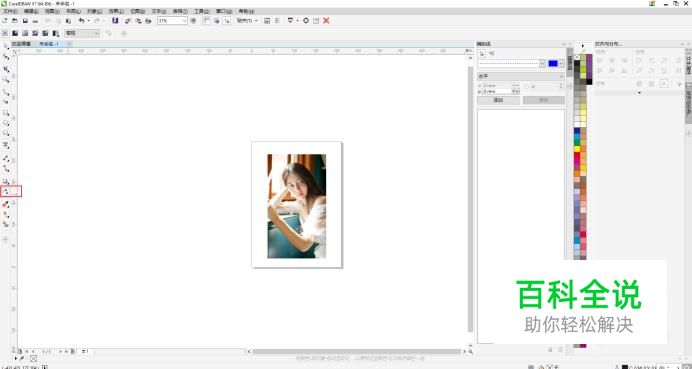692x369 pixels.
Task: Expand the Align and Distribute docker arrow
Action: click(639, 93)
